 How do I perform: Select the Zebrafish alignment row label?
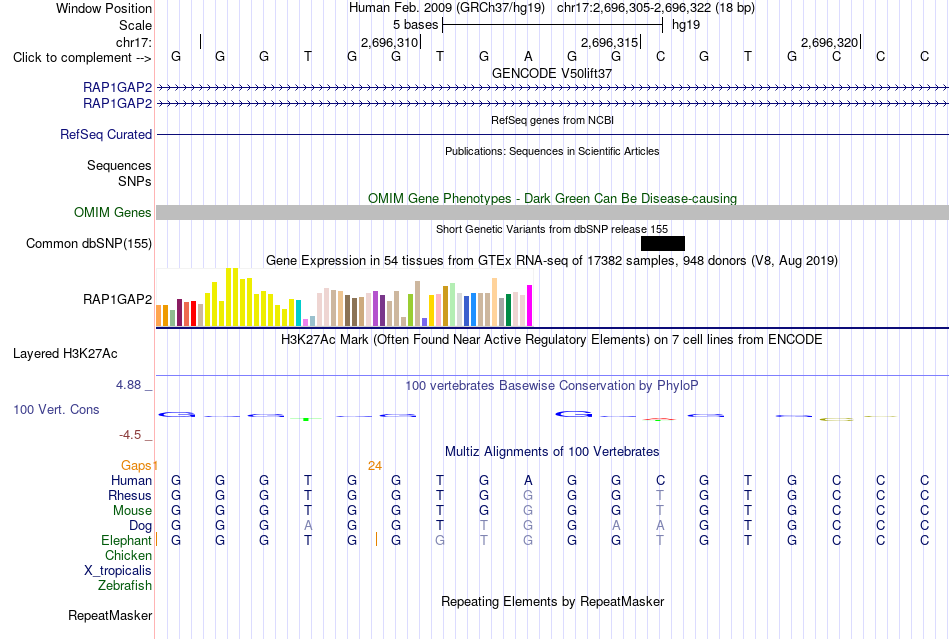tap(125, 586)
